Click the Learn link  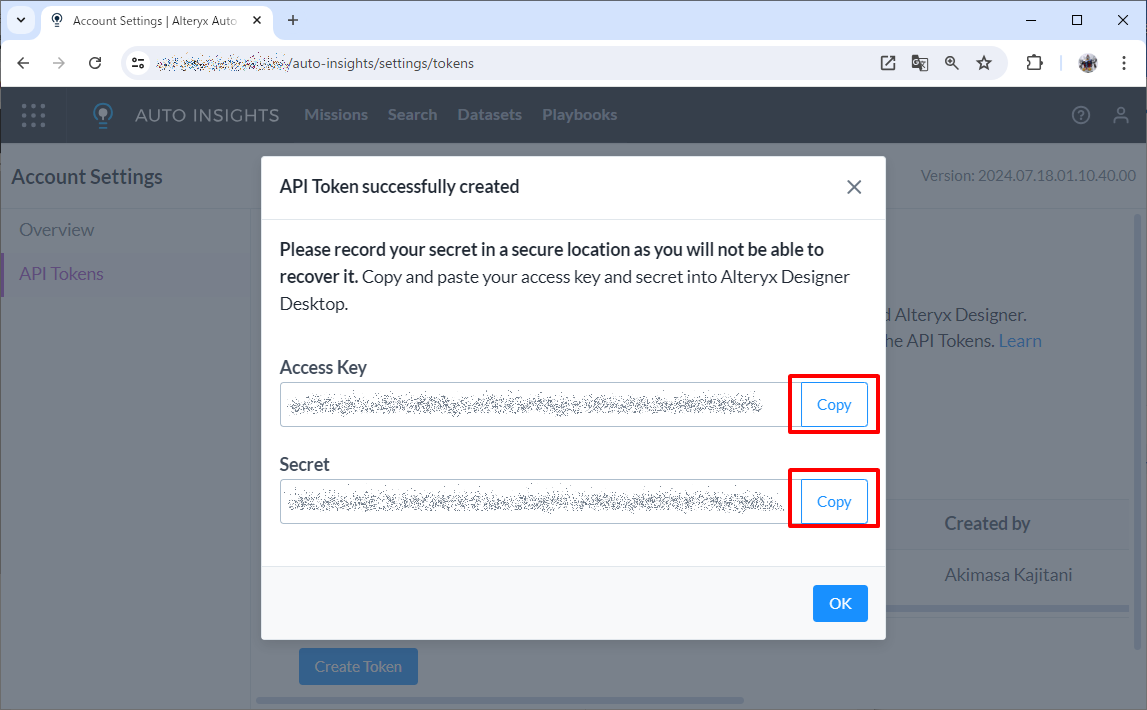coord(1020,341)
